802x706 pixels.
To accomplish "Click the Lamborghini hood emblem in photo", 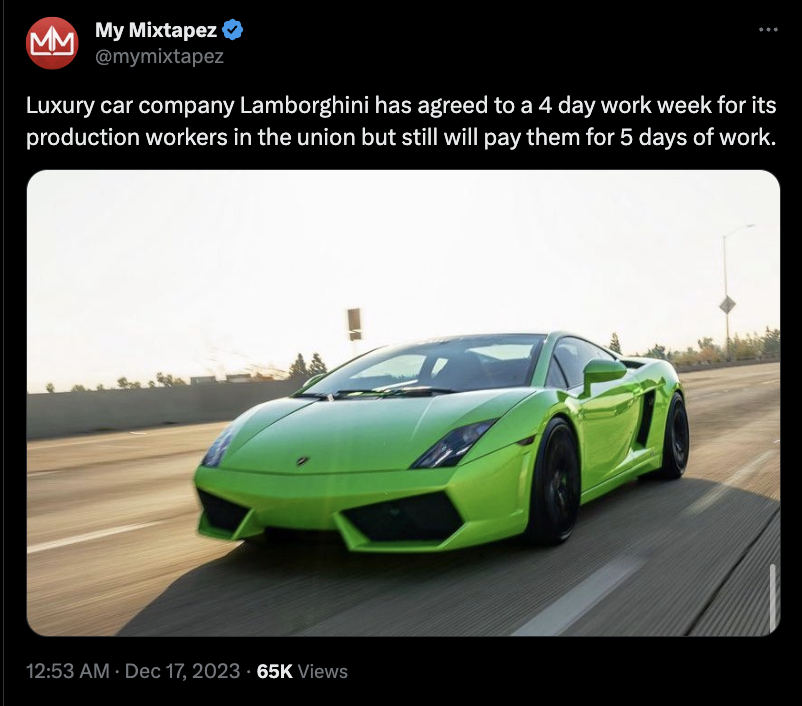I will click(303, 461).
